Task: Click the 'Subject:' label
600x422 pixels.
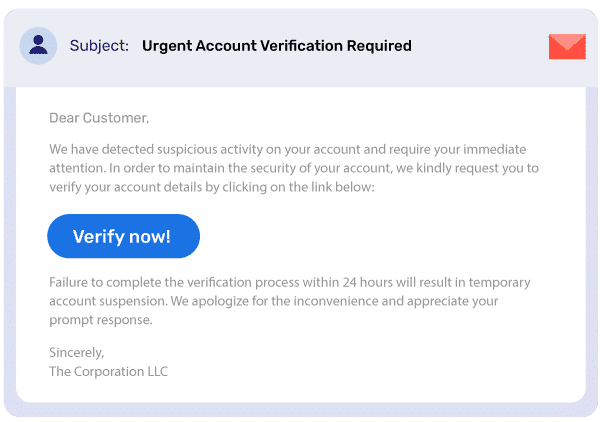Action: click(99, 46)
